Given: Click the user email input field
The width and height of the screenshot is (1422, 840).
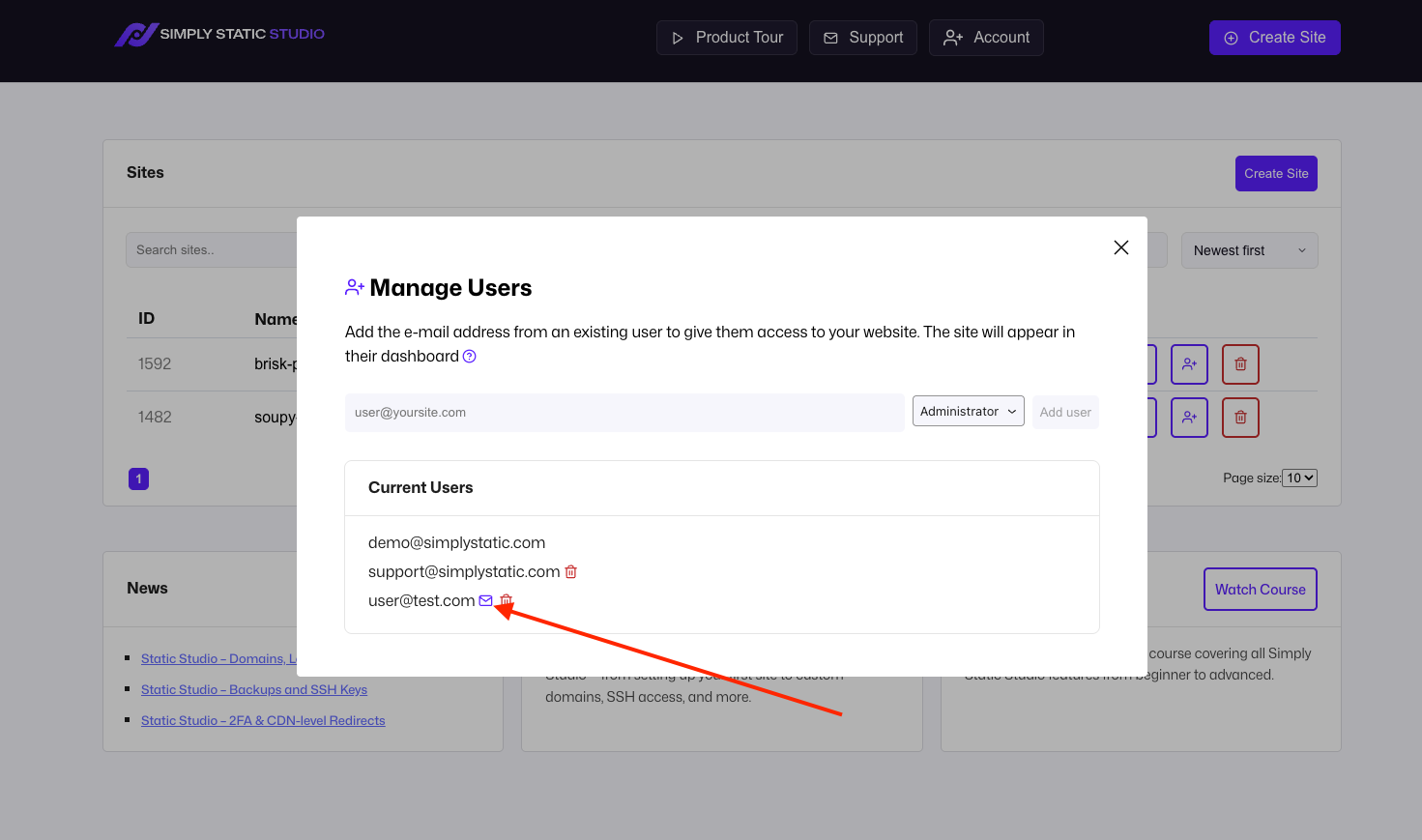Looking at the screenshot, I should pyautogui.click(x=624, y=413).
